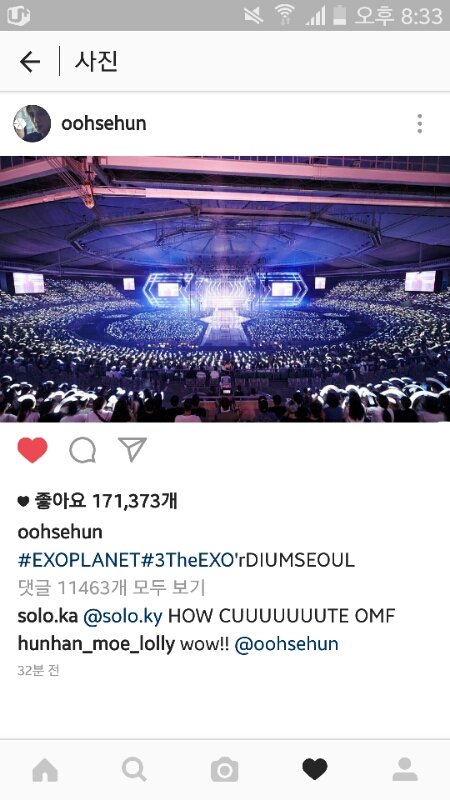Open the @solo.ky mention link
The image size is (450, 800).
(x=122, y=616)
